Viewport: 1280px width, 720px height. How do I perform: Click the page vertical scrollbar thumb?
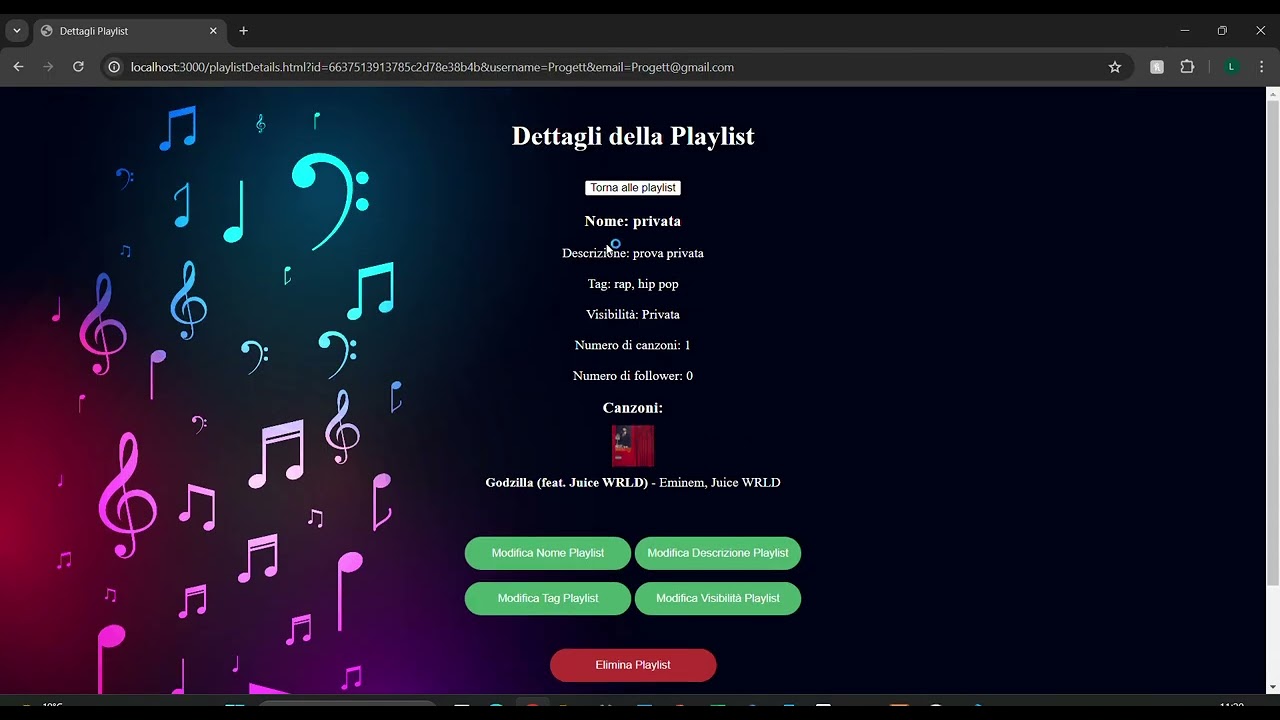tap(1273, 343)
